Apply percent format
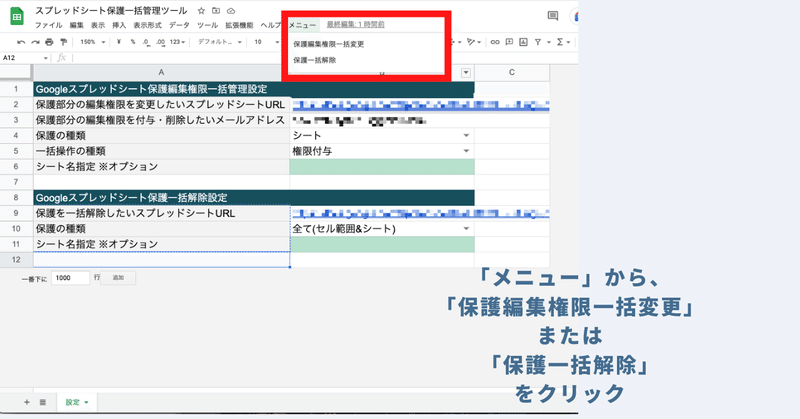The image size is (800, 419). pyautogui.click(x=133, y=42)
